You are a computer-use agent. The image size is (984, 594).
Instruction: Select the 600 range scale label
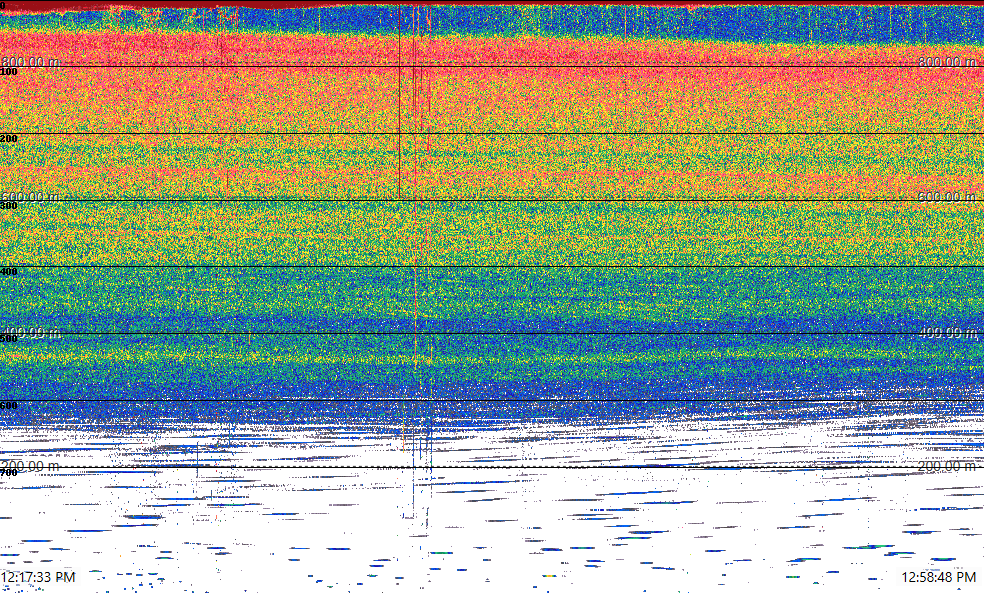coord(9,406)
